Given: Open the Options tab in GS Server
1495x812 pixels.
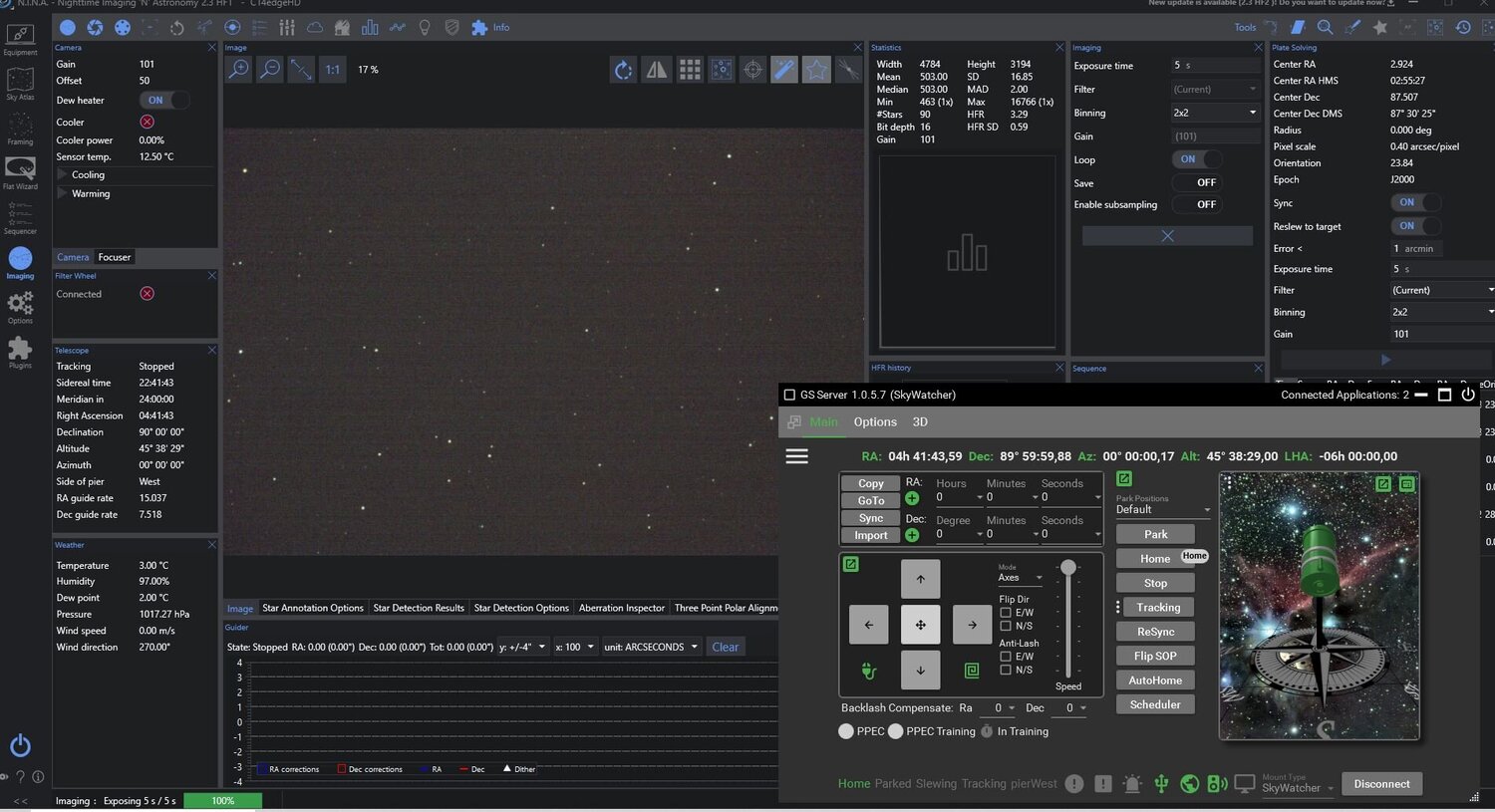Looking at the screenshot, I should point(875,422).
